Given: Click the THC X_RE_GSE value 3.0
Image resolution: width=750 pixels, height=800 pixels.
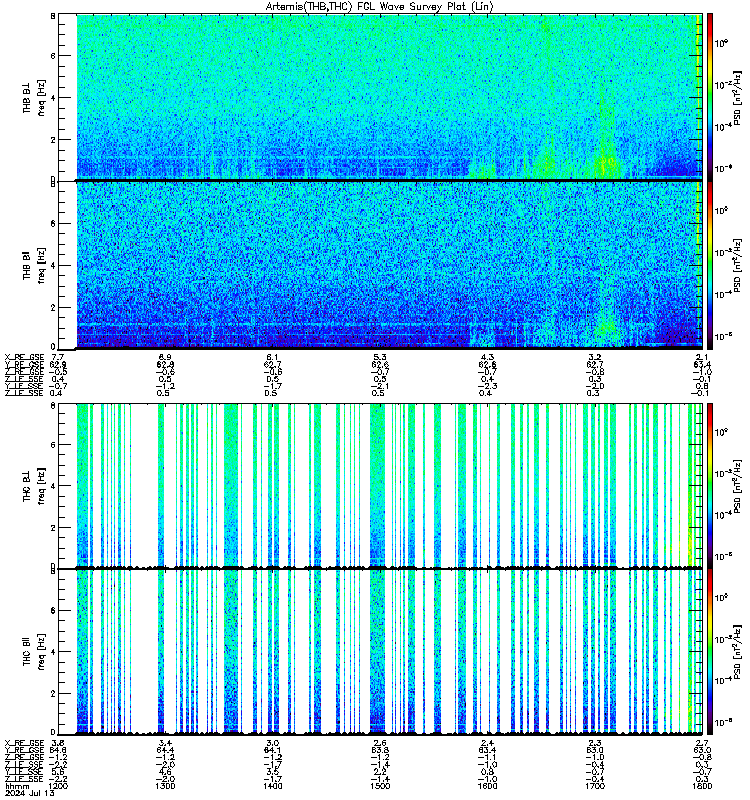Looking at the screenshot, I should coord(272,743).
